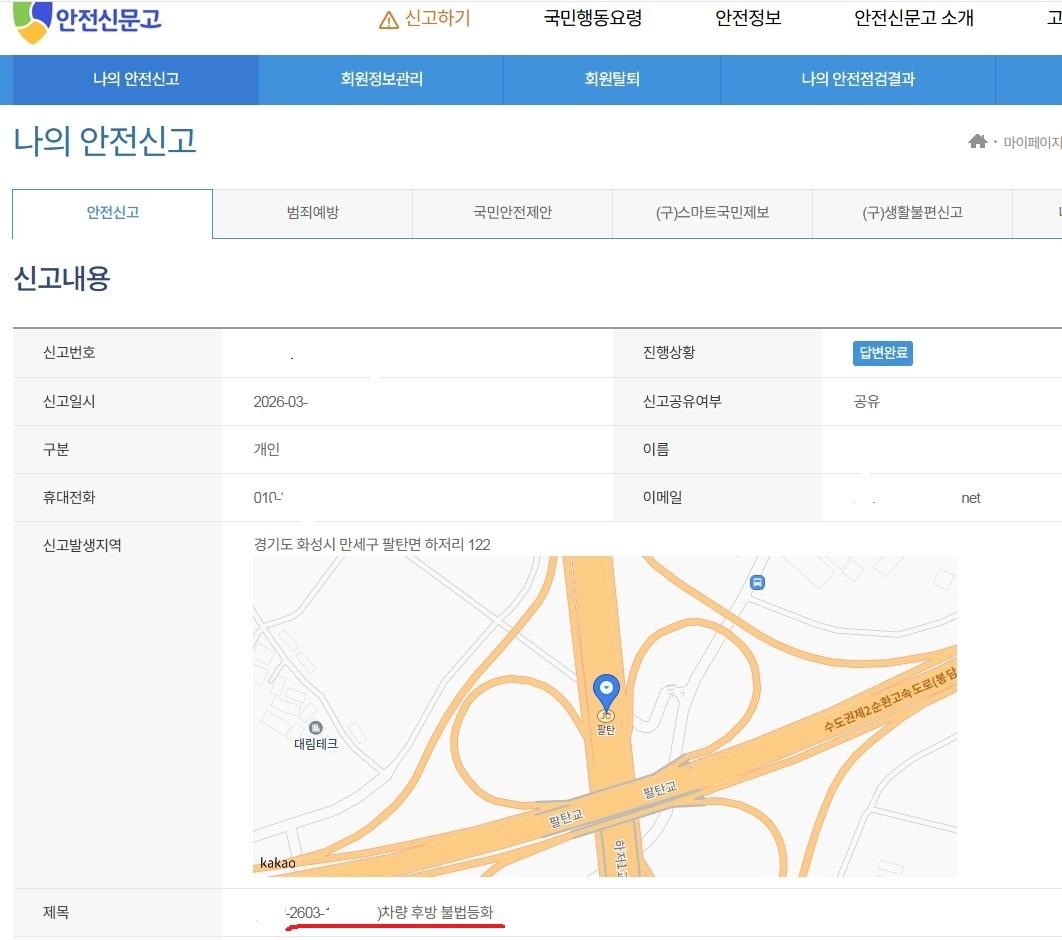Click the 답변완료 status badge
The height and width of the screenshot is (940, 1062).
coord(881,353)
